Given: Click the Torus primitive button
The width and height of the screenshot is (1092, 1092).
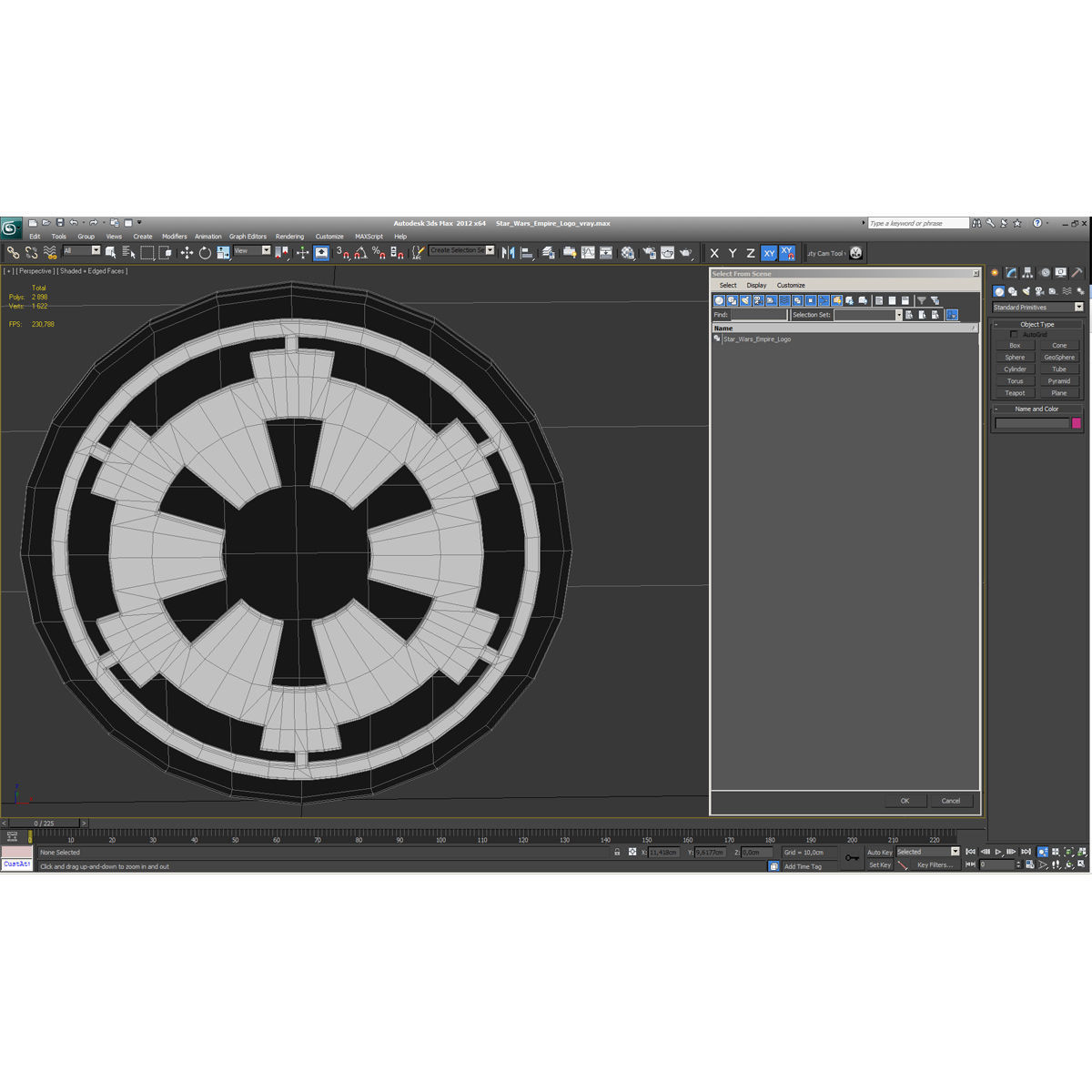Looking at the screenshot, I should (x=1015, y=381).
